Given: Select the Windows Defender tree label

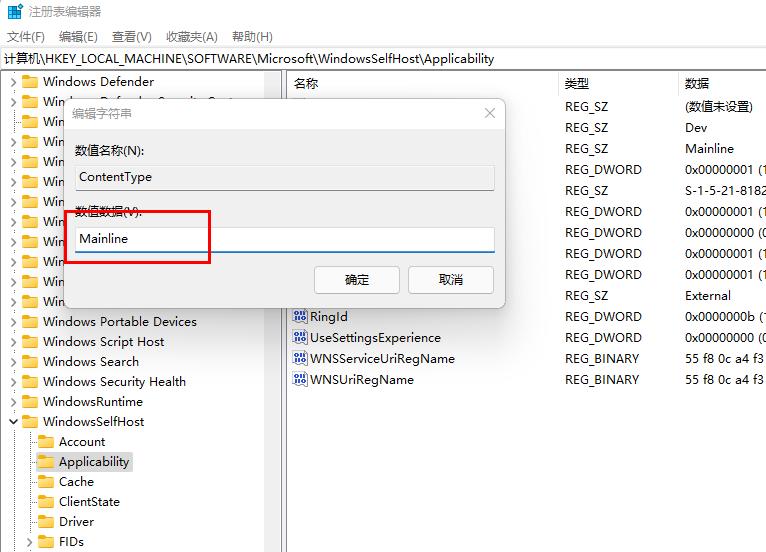Looking at the screenshot, I should [98, 82].
